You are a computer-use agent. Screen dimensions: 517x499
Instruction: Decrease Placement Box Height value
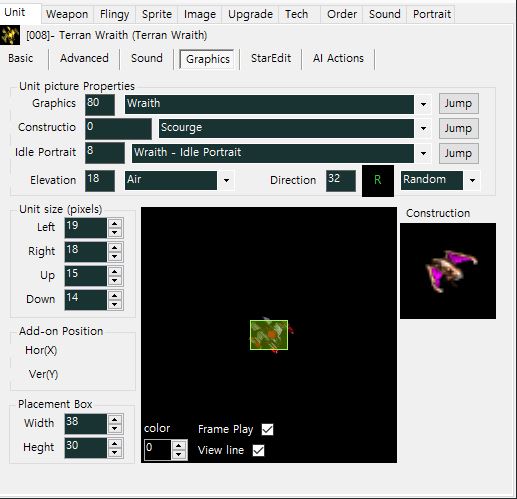click(115, 453)
